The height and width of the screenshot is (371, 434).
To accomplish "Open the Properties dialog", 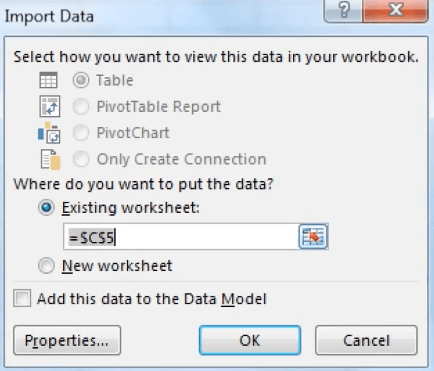I will pos(67,340).
